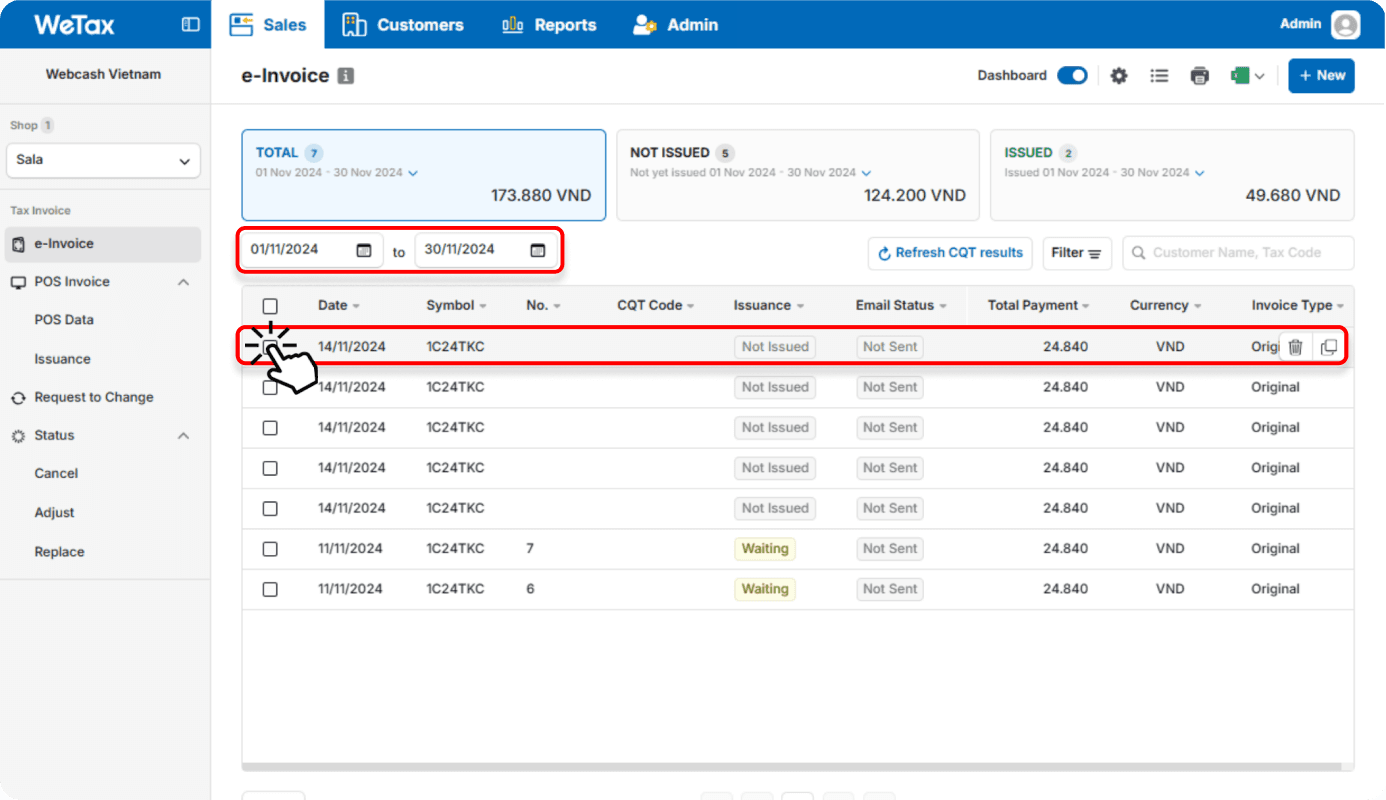
Task: Open the Cancel status page
Action: point(56,474)
